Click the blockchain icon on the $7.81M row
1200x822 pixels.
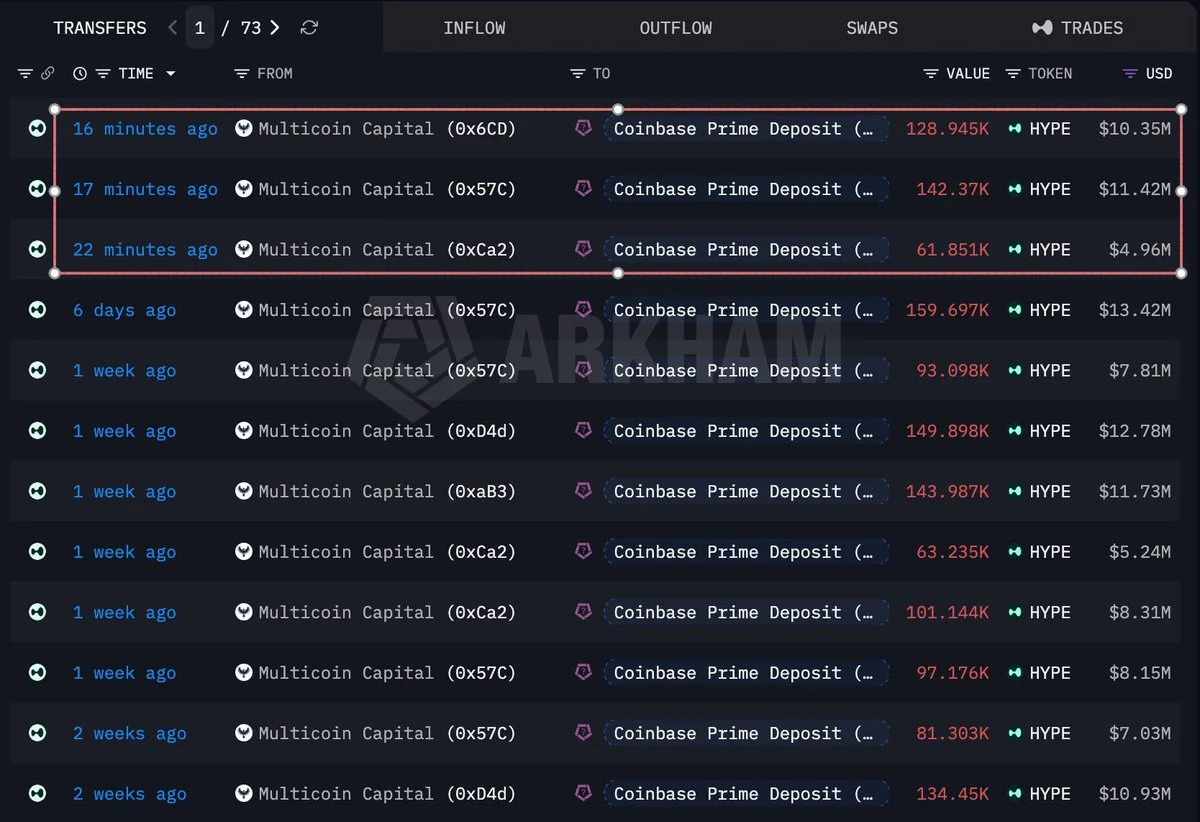38,371
